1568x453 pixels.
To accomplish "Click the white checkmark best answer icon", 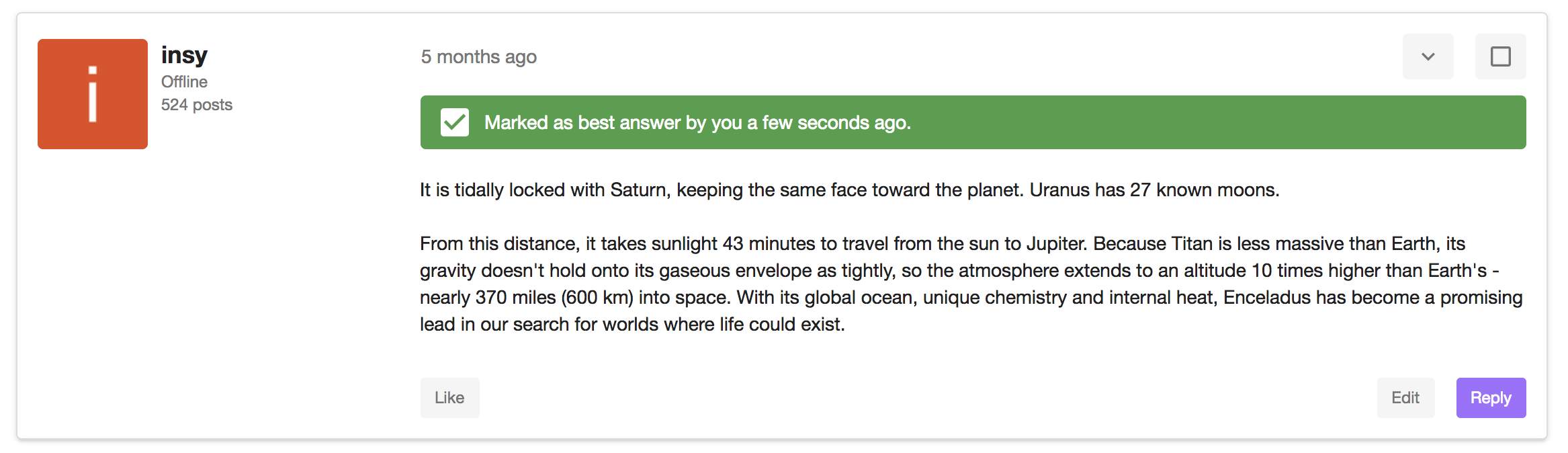I will [455, 122].
